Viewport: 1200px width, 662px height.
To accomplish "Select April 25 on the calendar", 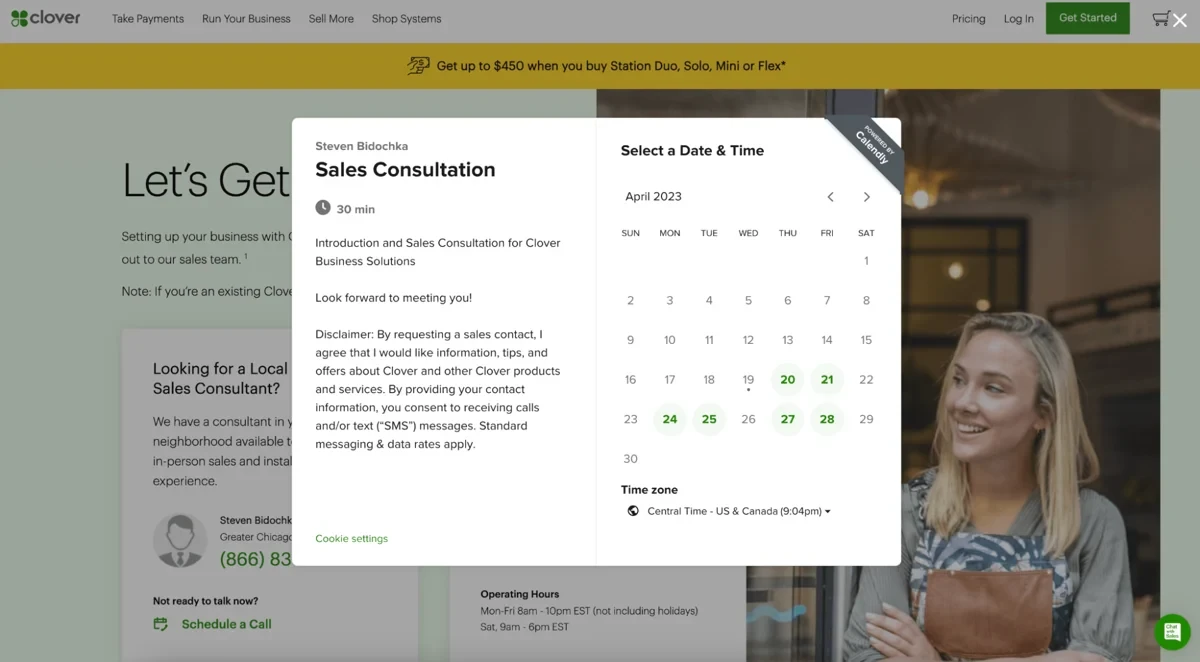I will 709,419.
